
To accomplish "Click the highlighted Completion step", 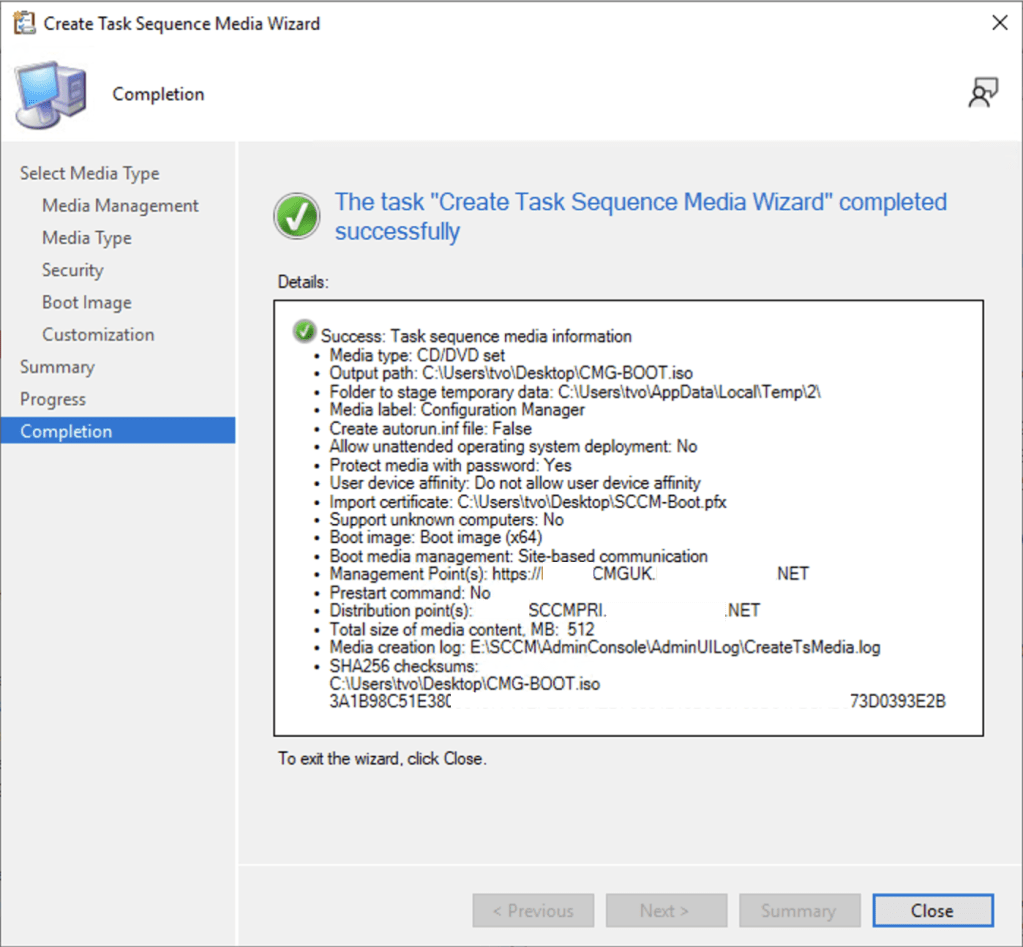I will click(66, 431).
